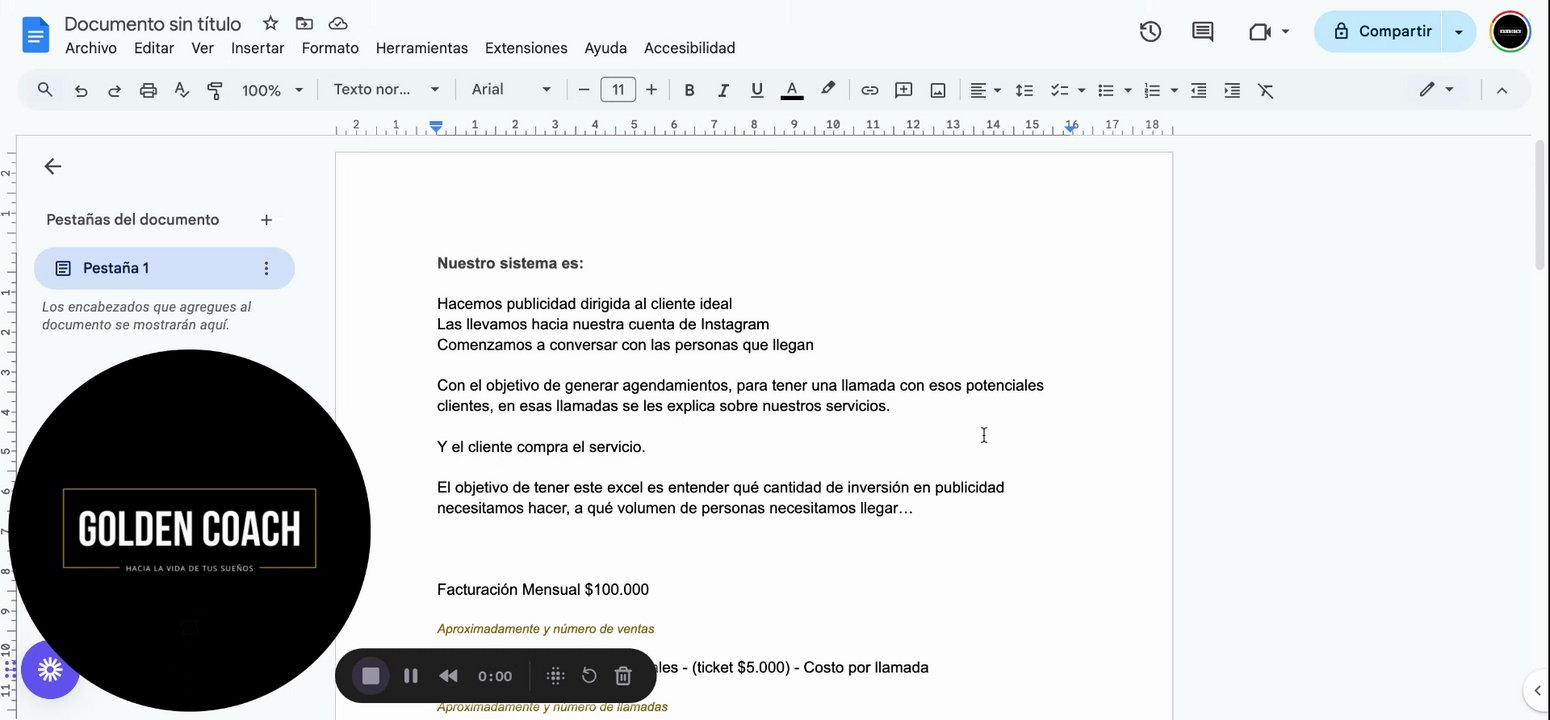
Task: Add a comment from the toolbar
Action: pyautogui.click(x=904, y=90)
